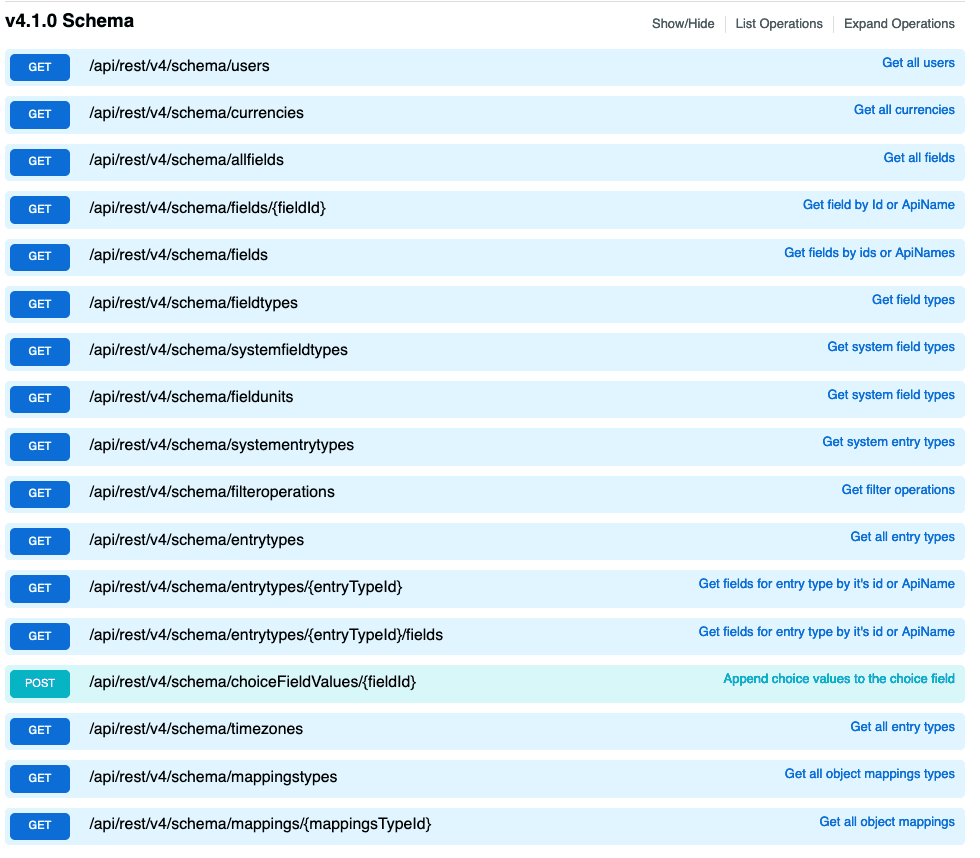980x858 pixels.
Task: Click the 'Get field types' description
Action: point(913,299)
